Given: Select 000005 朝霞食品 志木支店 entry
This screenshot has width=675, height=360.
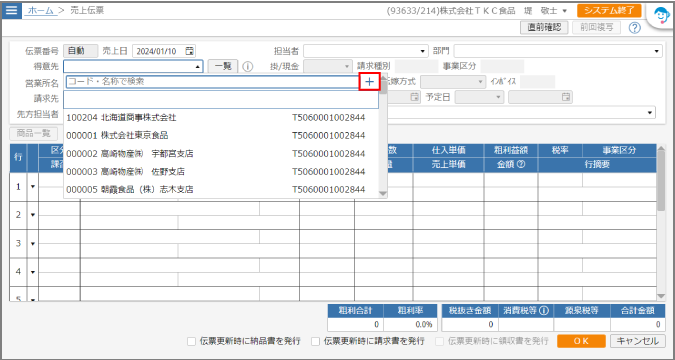Looking at the screenshot, I should [x=221, y=189].
